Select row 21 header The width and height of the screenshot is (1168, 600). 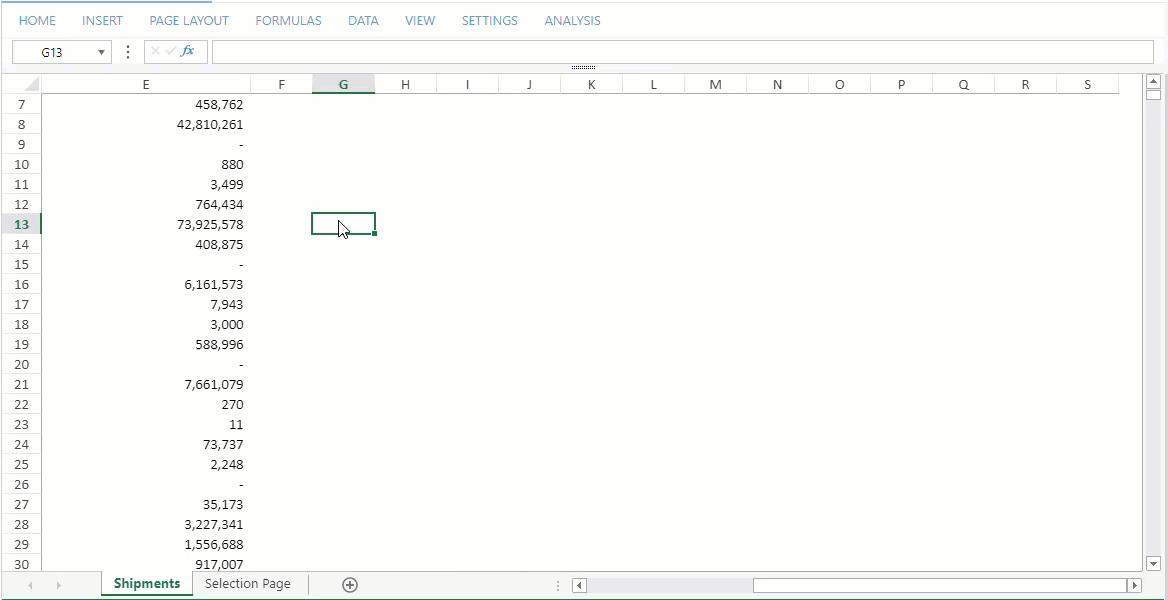coord(22,384)
